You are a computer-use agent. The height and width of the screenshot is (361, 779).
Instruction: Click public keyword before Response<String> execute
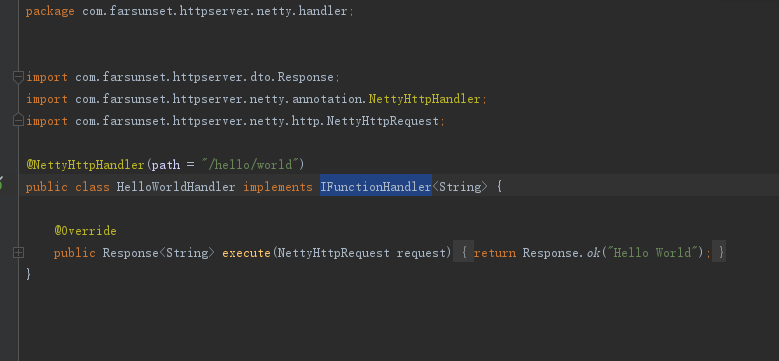[75, 253]
